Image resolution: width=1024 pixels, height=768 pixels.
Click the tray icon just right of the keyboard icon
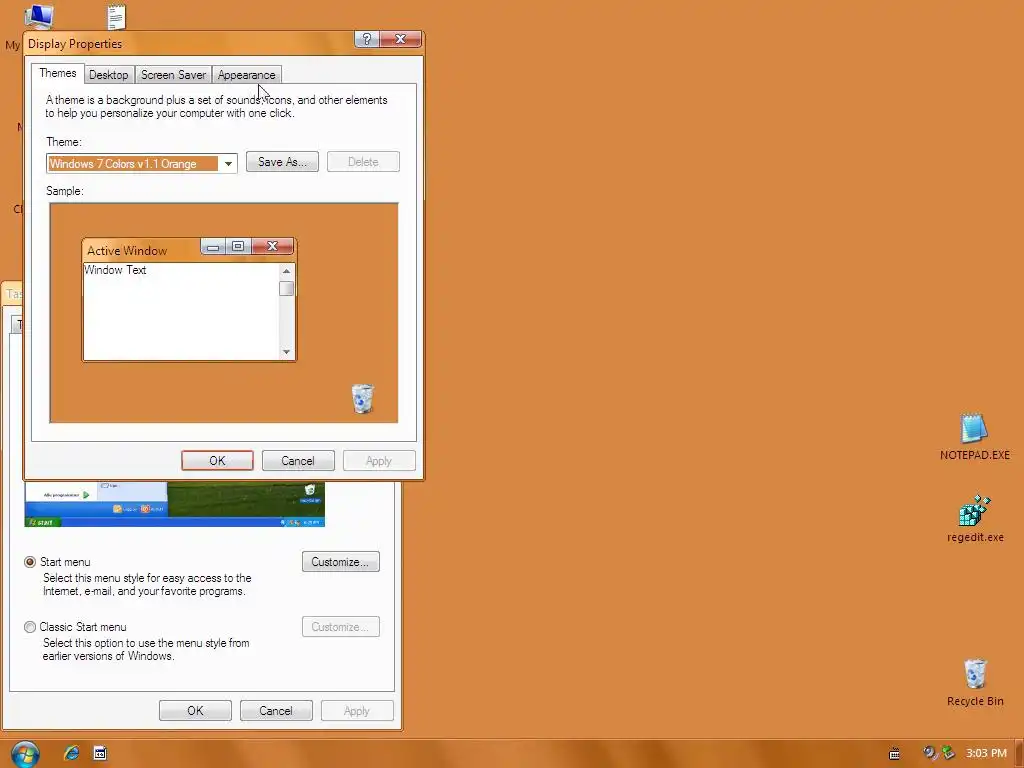click(x=930, y=753)
